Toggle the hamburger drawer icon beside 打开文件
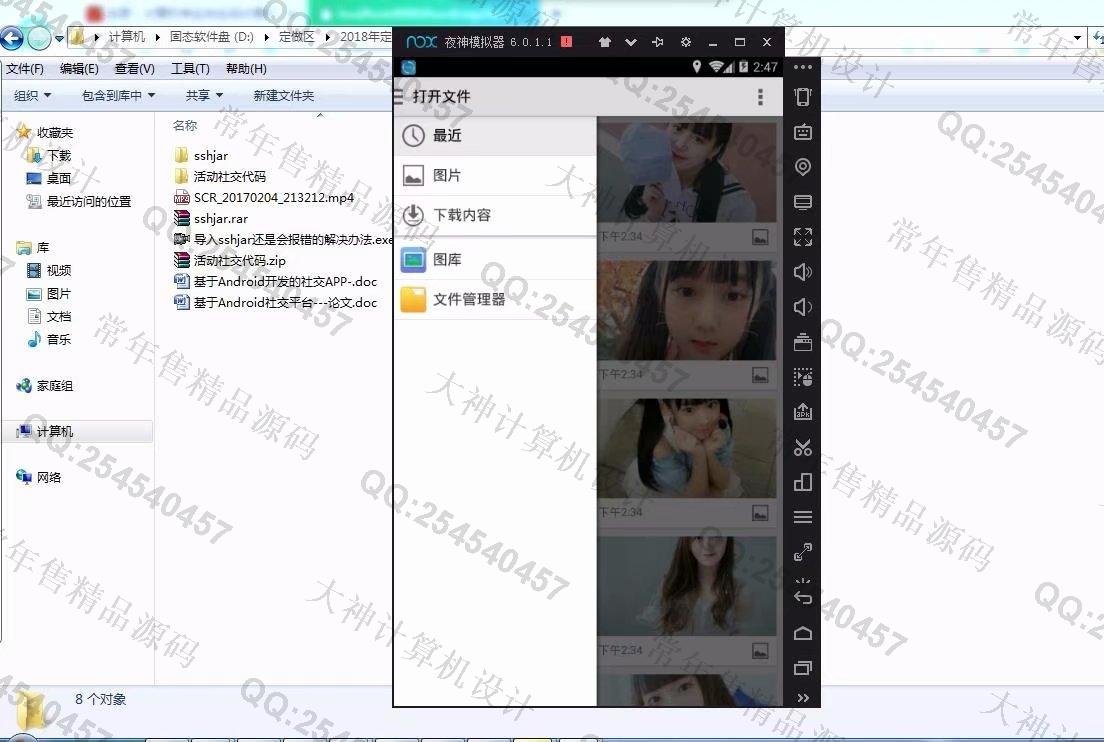 click(399, 97)
